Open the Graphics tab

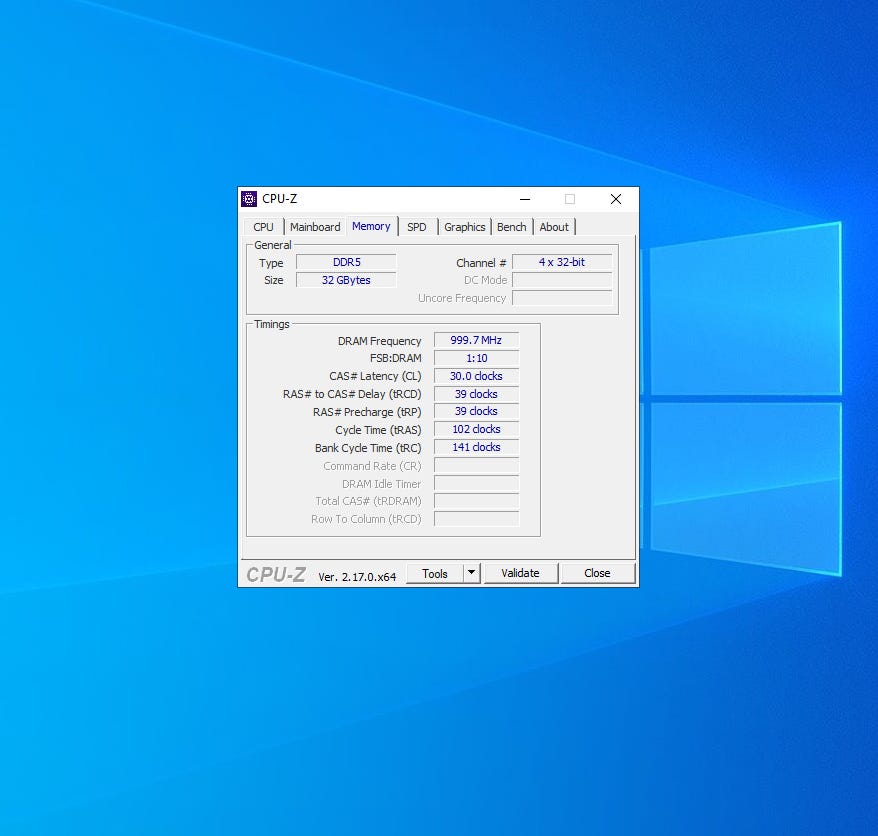[x=464, y=227]
